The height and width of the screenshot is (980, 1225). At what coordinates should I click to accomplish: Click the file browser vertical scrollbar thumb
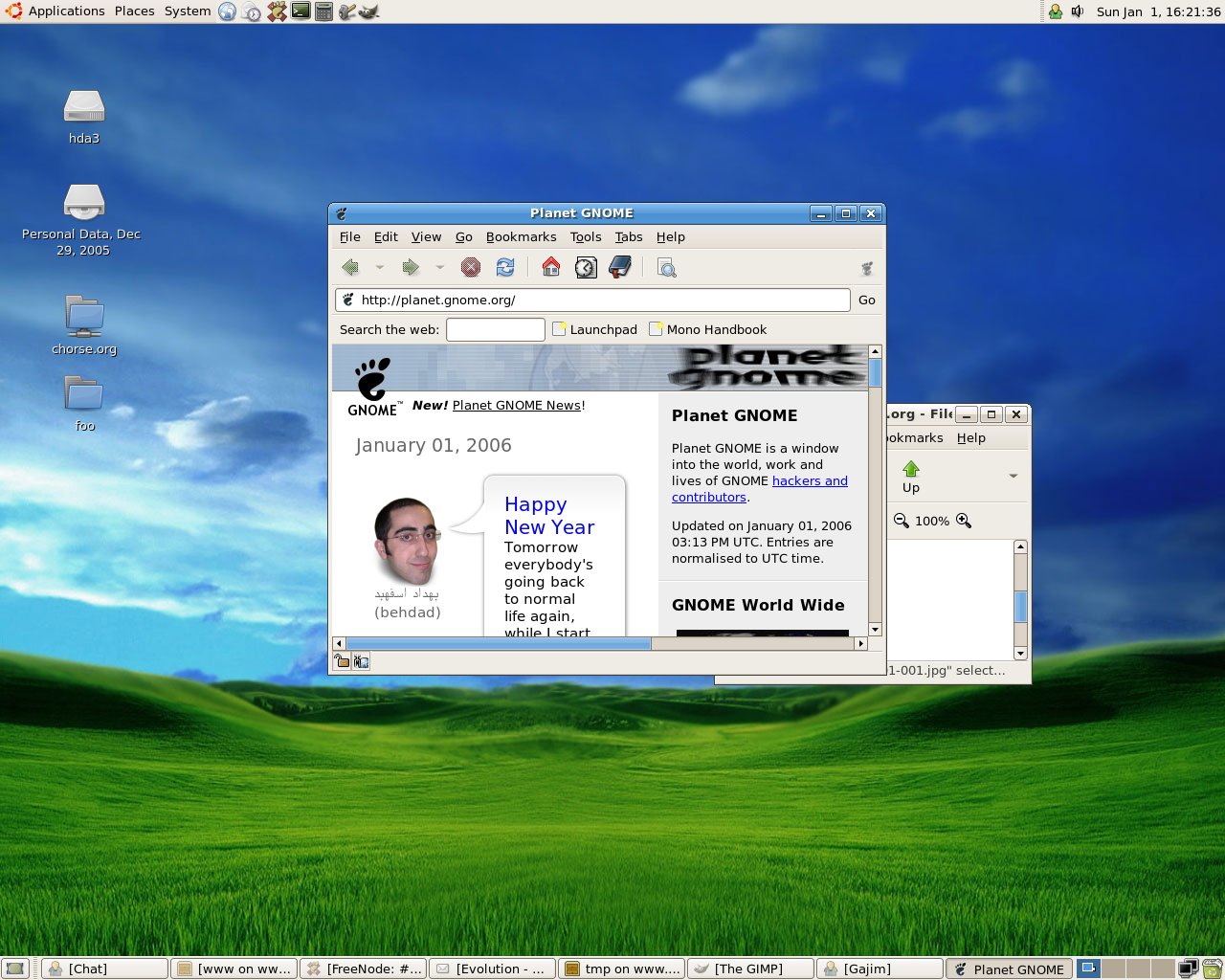[1020, 607]
